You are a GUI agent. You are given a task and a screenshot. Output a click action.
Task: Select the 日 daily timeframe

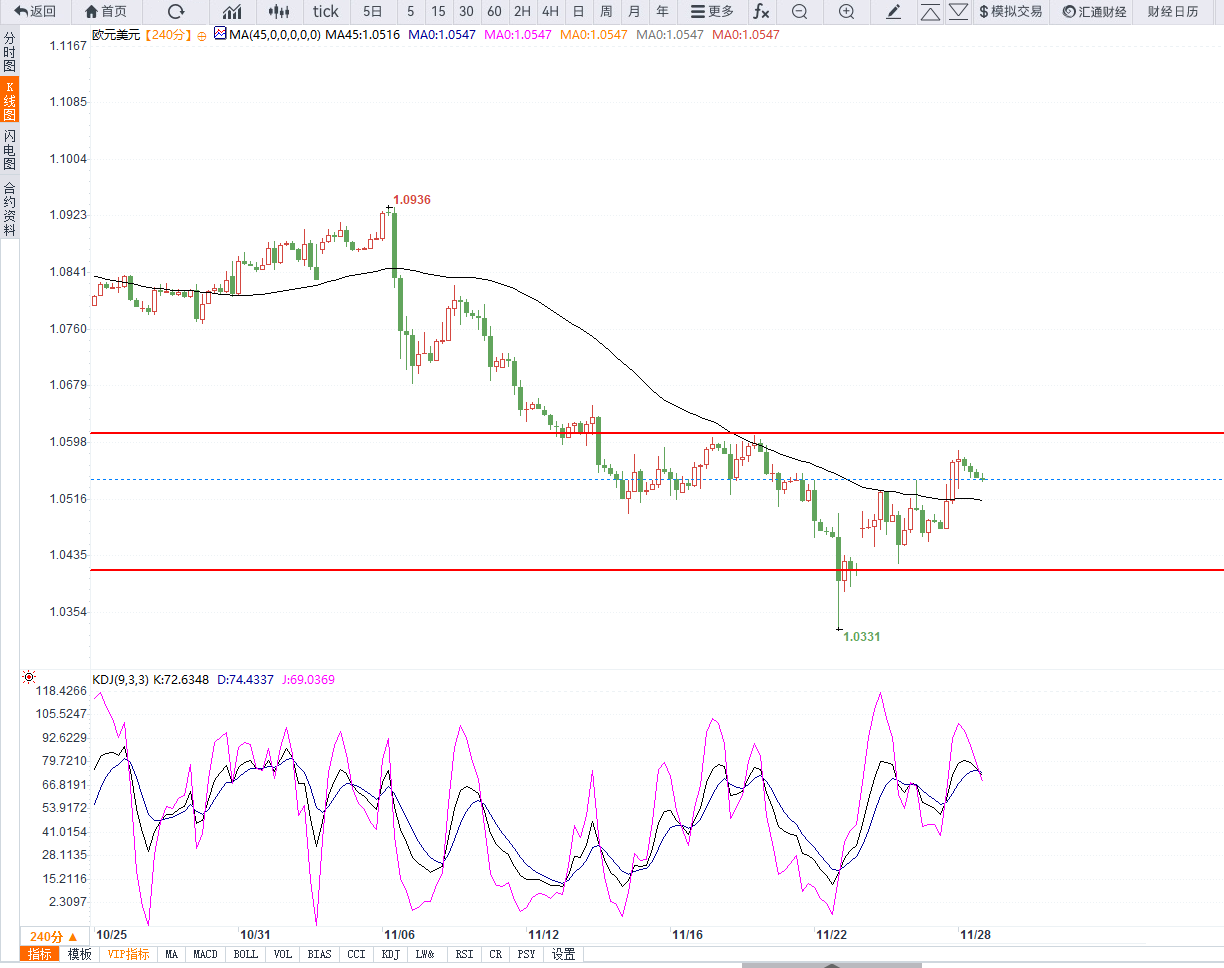coord(578,12)
